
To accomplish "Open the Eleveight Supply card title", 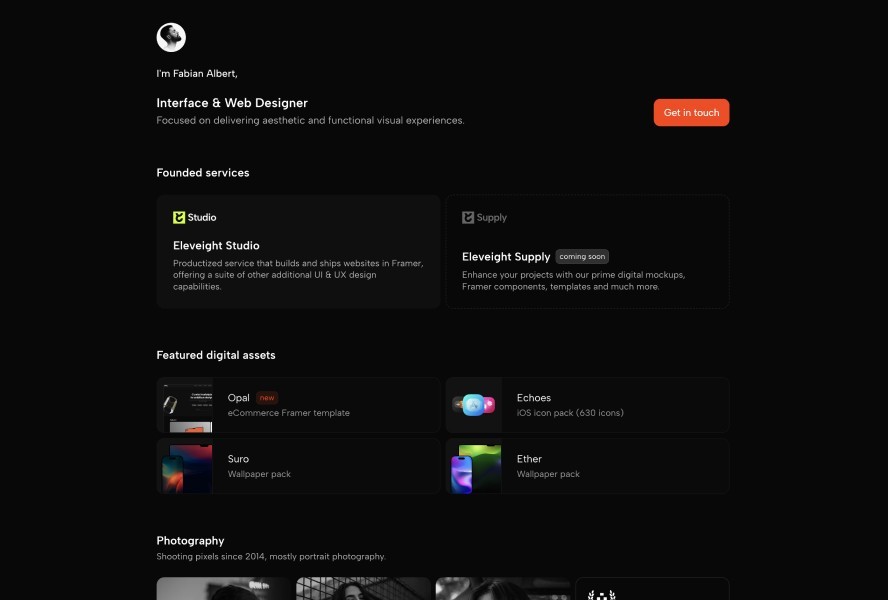I will [506, 257].
